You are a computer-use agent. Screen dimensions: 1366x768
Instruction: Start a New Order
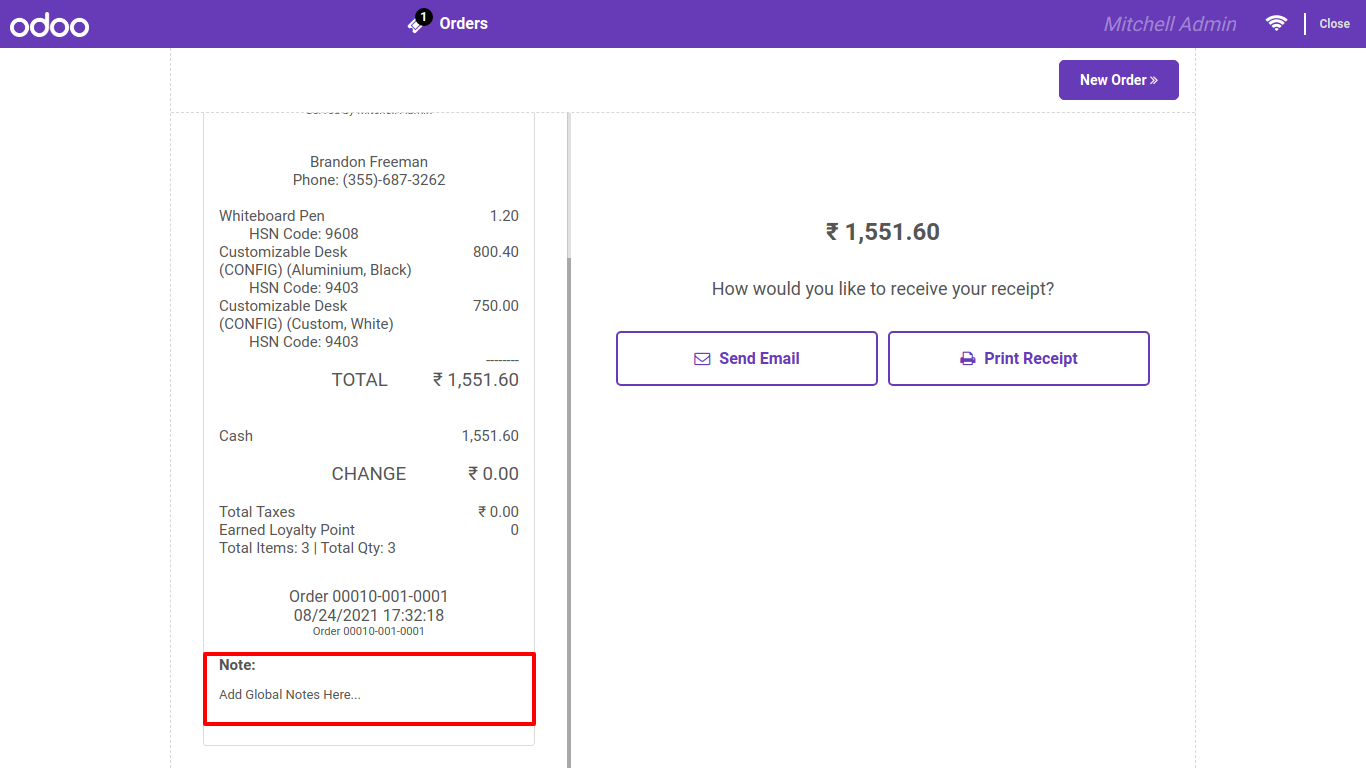1119,80
